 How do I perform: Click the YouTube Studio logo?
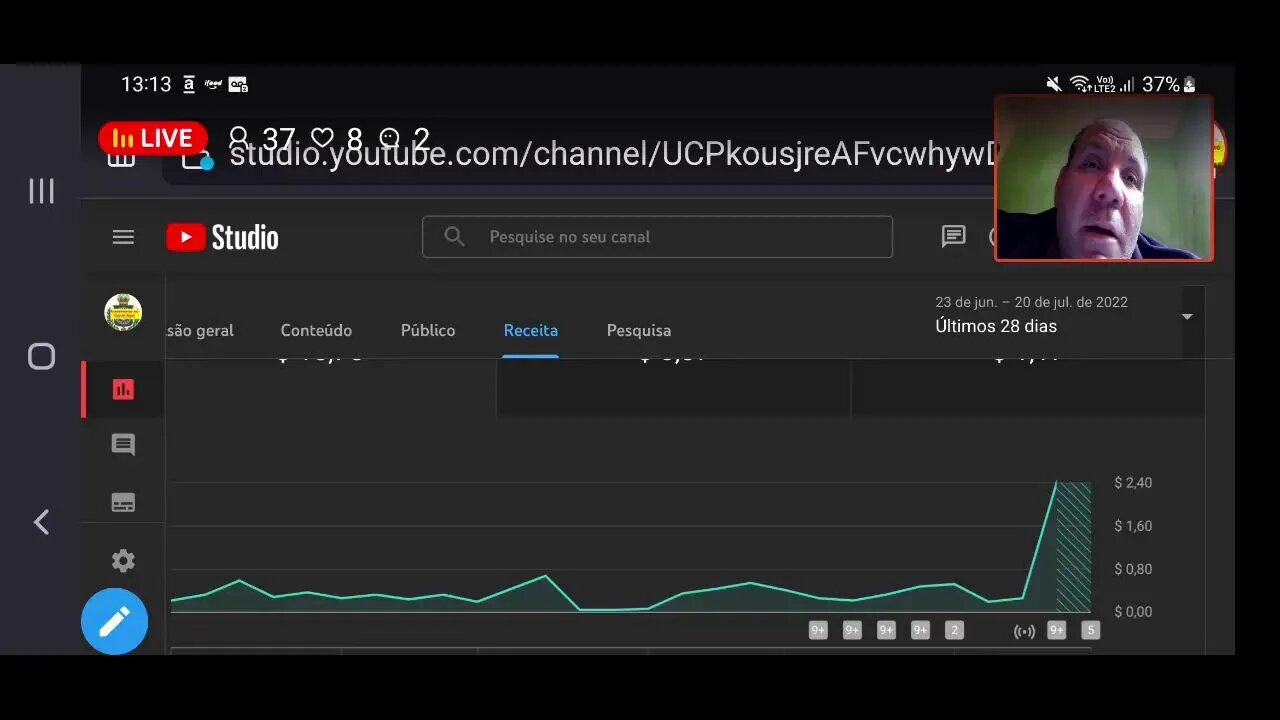click(x=222, y=237)
